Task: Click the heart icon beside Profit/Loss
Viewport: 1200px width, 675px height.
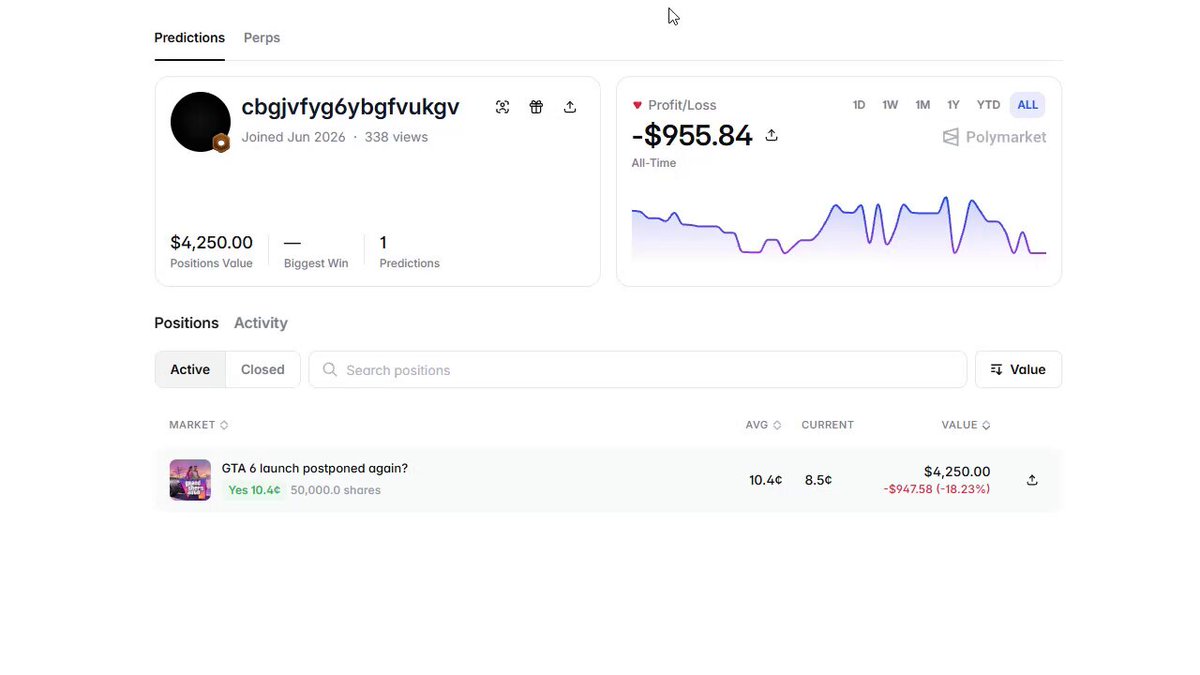Action: click(637, 105)
